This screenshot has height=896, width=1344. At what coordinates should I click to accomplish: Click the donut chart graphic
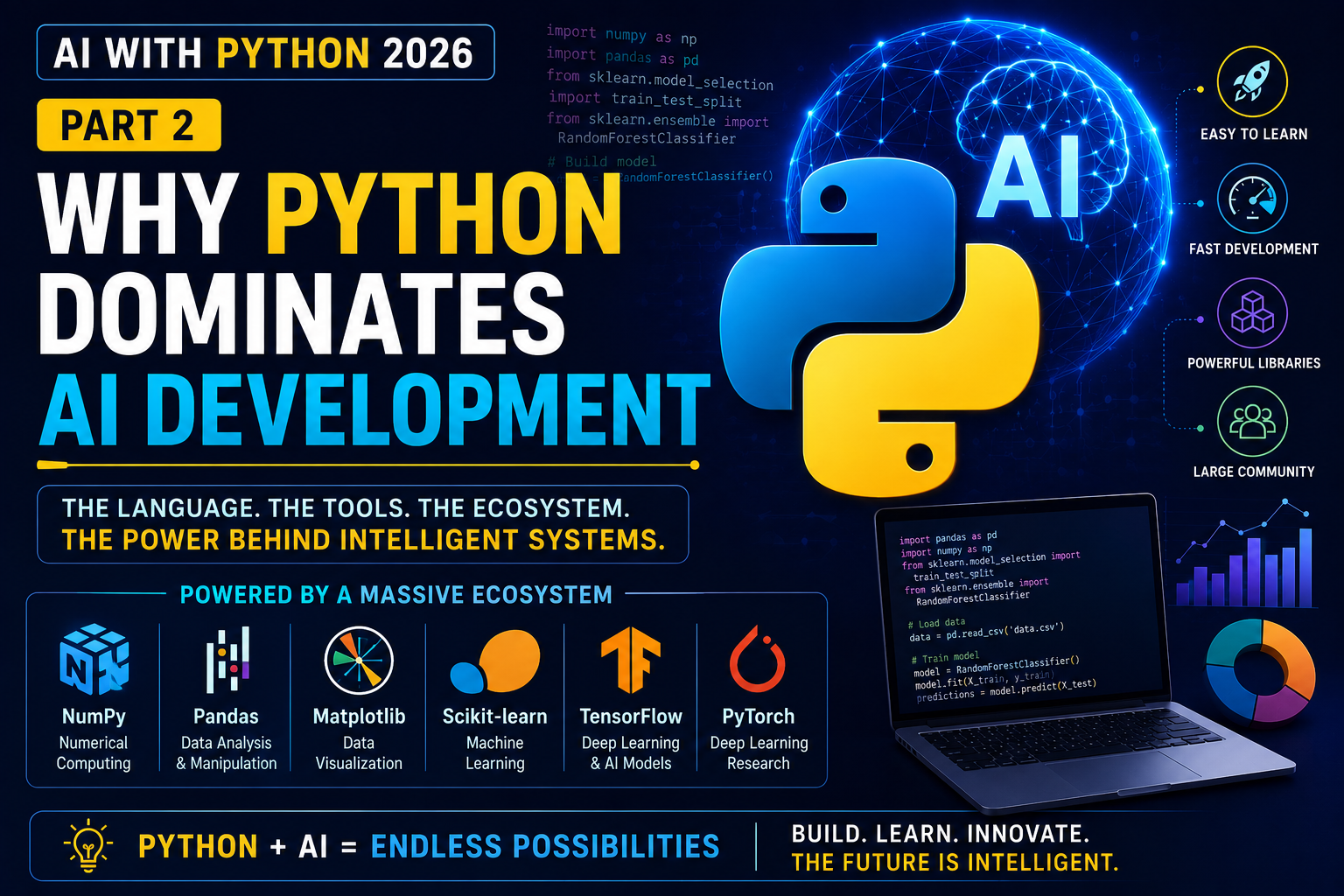pyautogui.click(x=1260, y=670)
